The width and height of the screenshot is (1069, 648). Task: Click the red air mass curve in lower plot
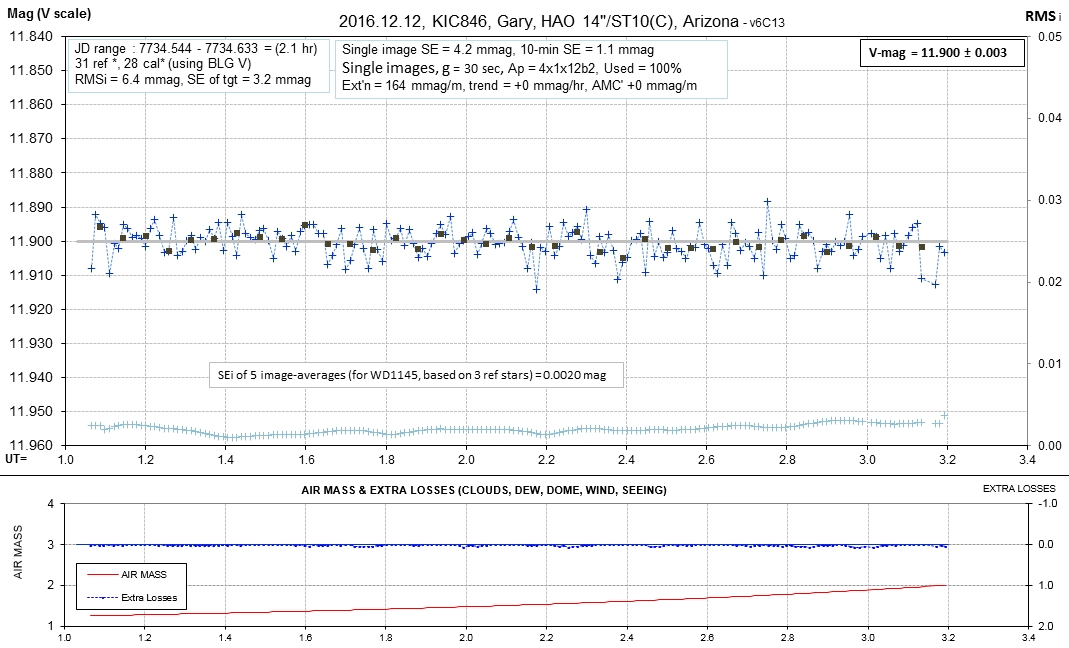coord(600,602)
